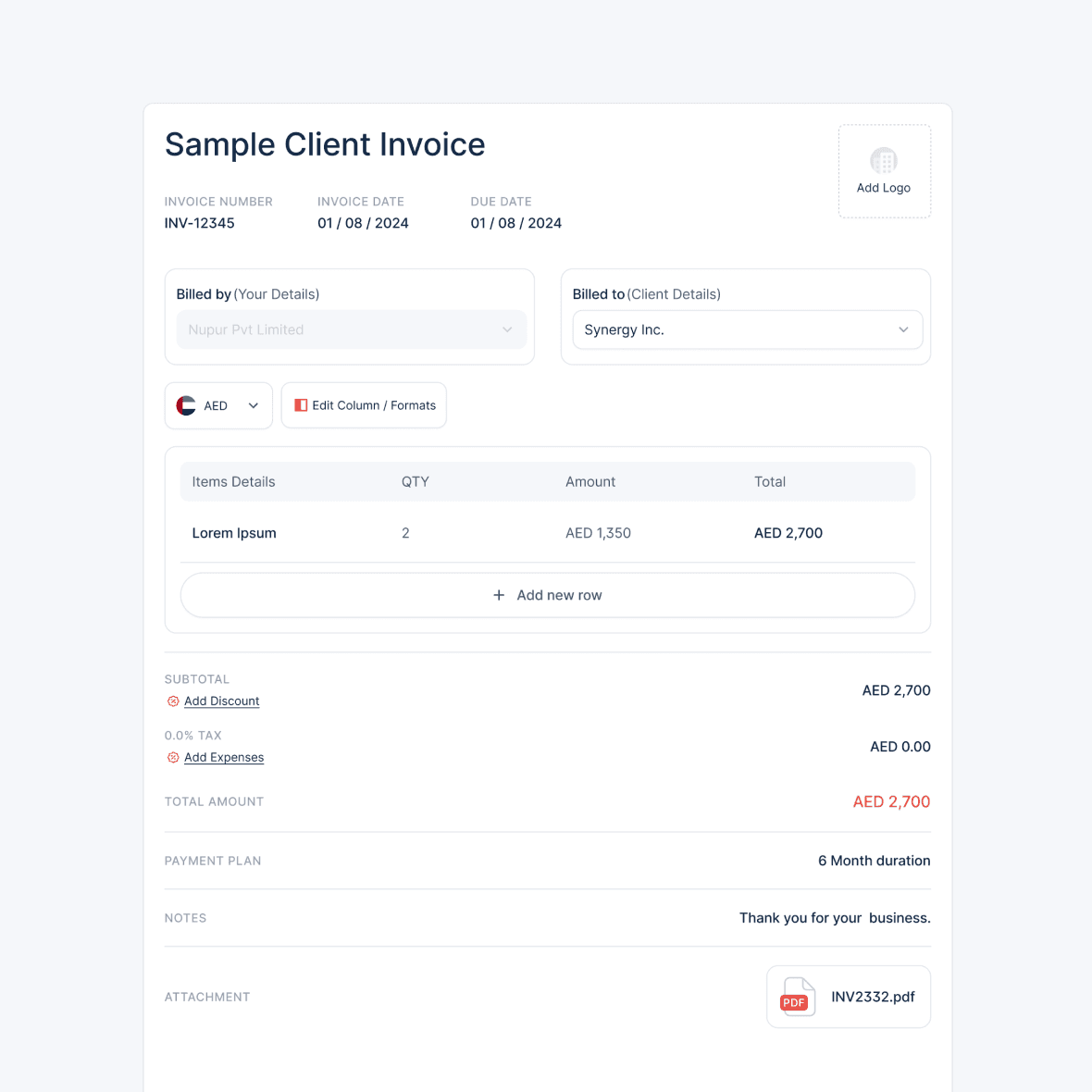Click the plus icon in Add new row
This screenshot has height=1092, width=1092.
tap(499, 595)
